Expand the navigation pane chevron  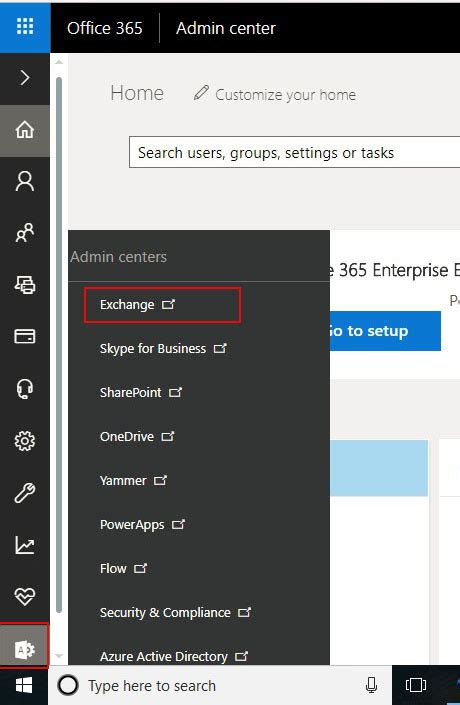tap(25, 78)
